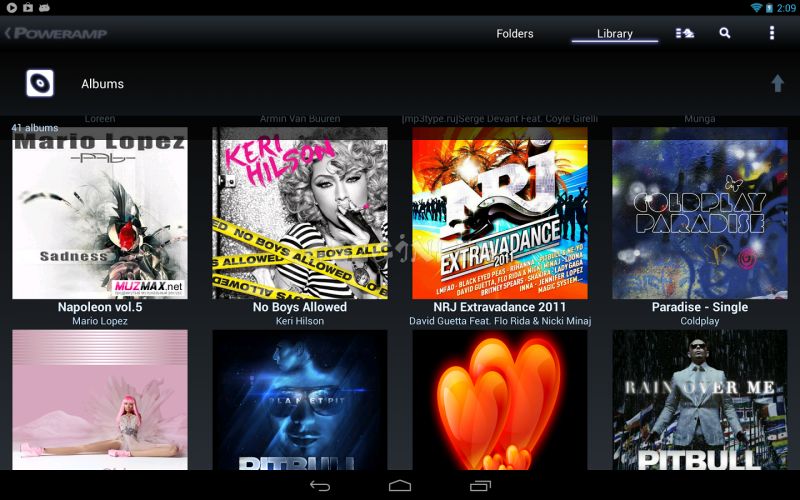
Task: Open the search magnifier icon
Action: [x=724, y=33]
